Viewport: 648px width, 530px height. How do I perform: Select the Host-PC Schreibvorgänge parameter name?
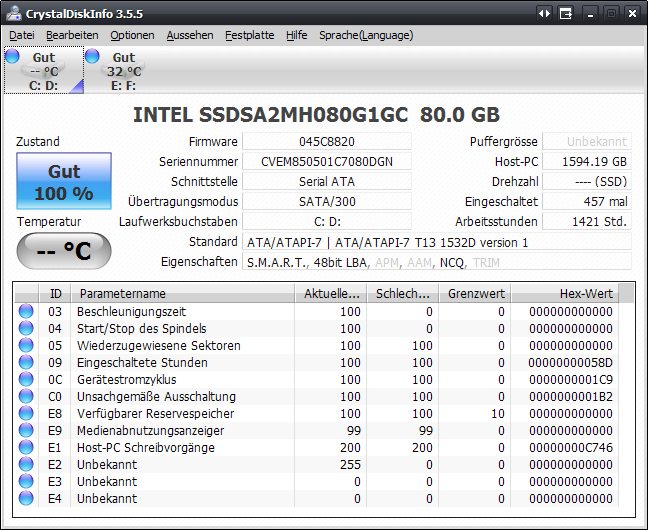(146, 448)
